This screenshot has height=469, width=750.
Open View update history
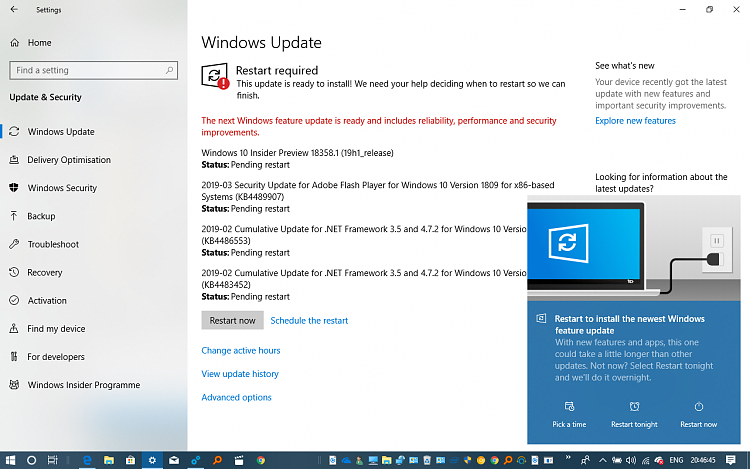240,374
